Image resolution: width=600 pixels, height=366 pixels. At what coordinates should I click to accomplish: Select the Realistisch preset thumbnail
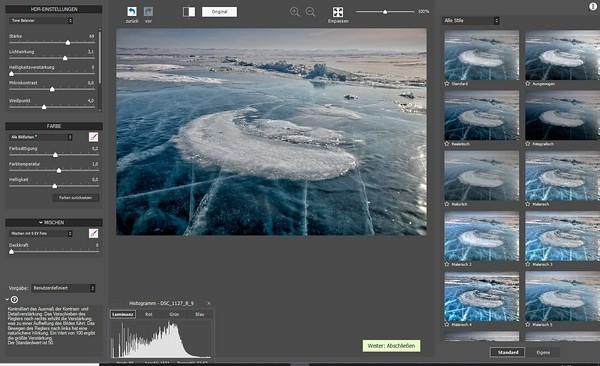pyautogui.click(x=482, y=115)
